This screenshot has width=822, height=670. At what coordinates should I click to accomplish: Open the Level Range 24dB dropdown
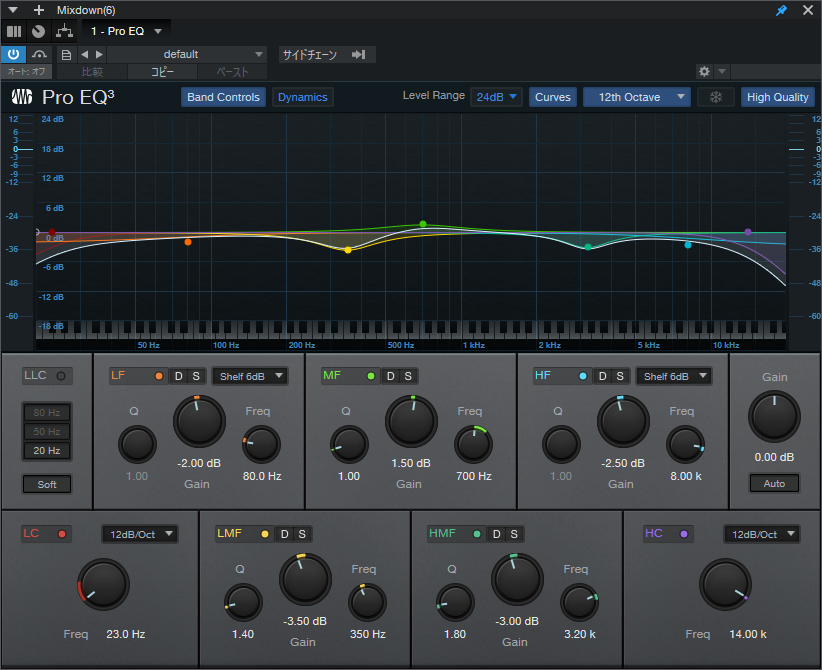coord(496,97)
